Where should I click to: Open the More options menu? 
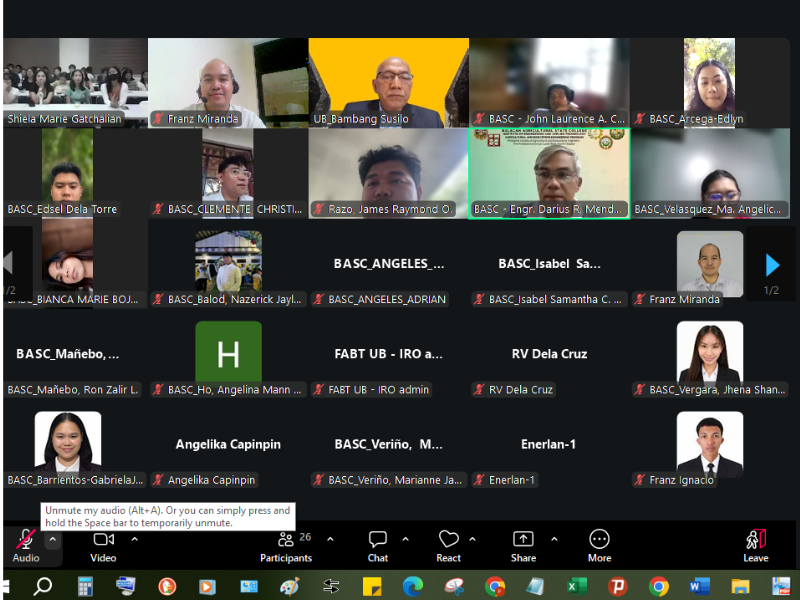click(x=599, y=546)
